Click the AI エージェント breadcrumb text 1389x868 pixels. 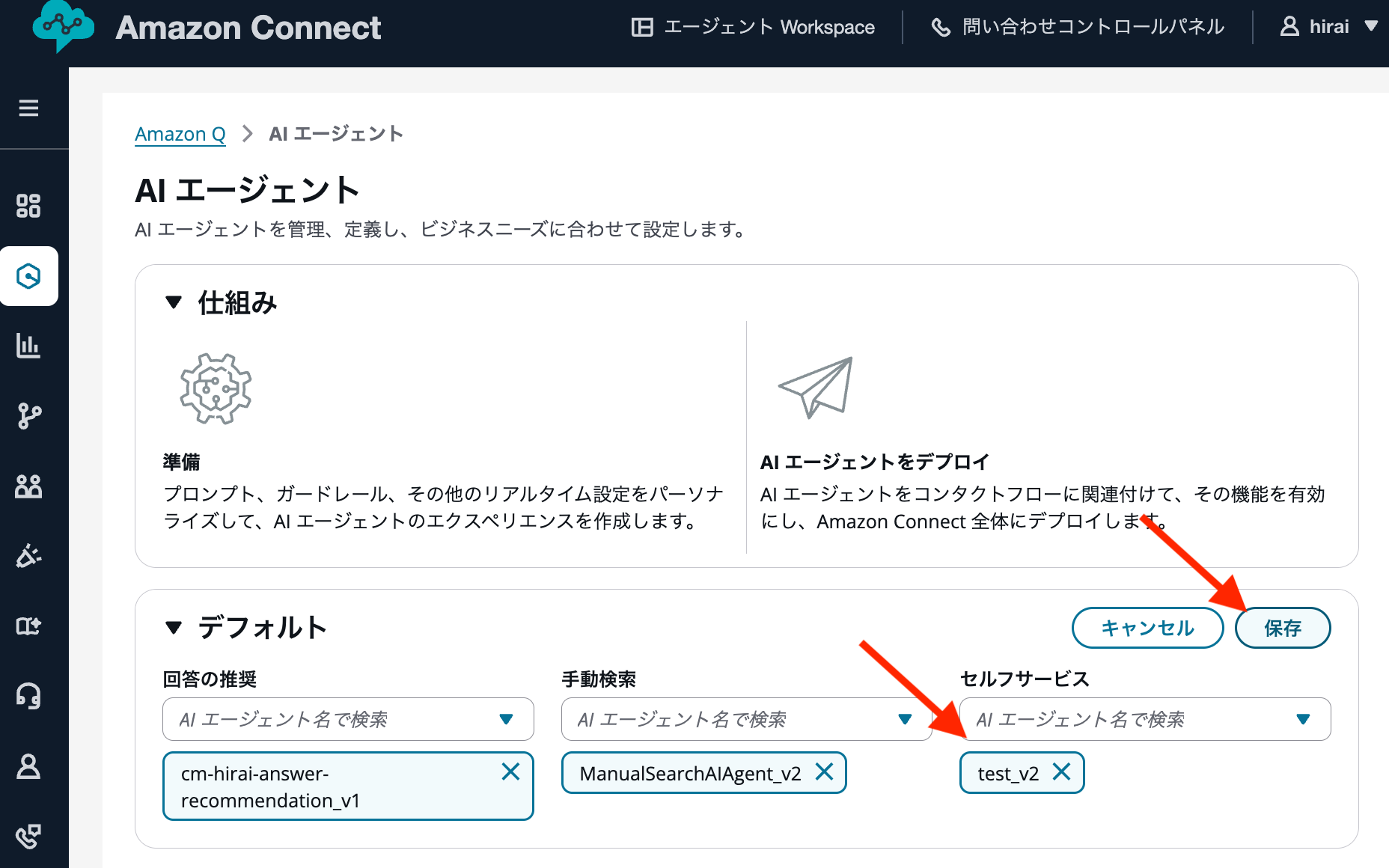(x=336, y=134)
